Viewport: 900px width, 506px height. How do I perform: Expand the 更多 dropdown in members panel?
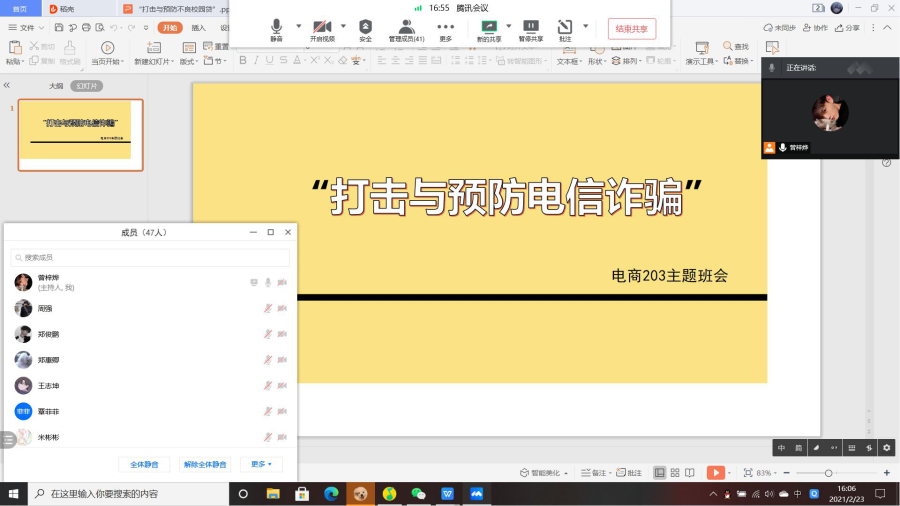(261, 464)
